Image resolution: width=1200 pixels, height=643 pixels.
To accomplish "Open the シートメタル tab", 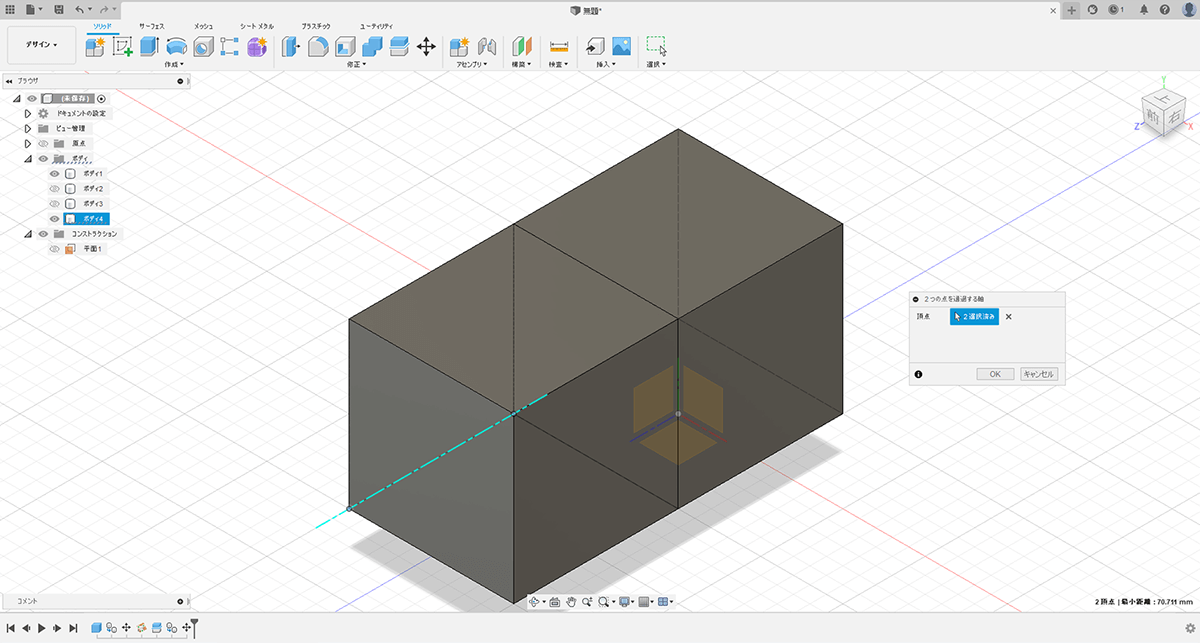I will (x=256, y=24).
